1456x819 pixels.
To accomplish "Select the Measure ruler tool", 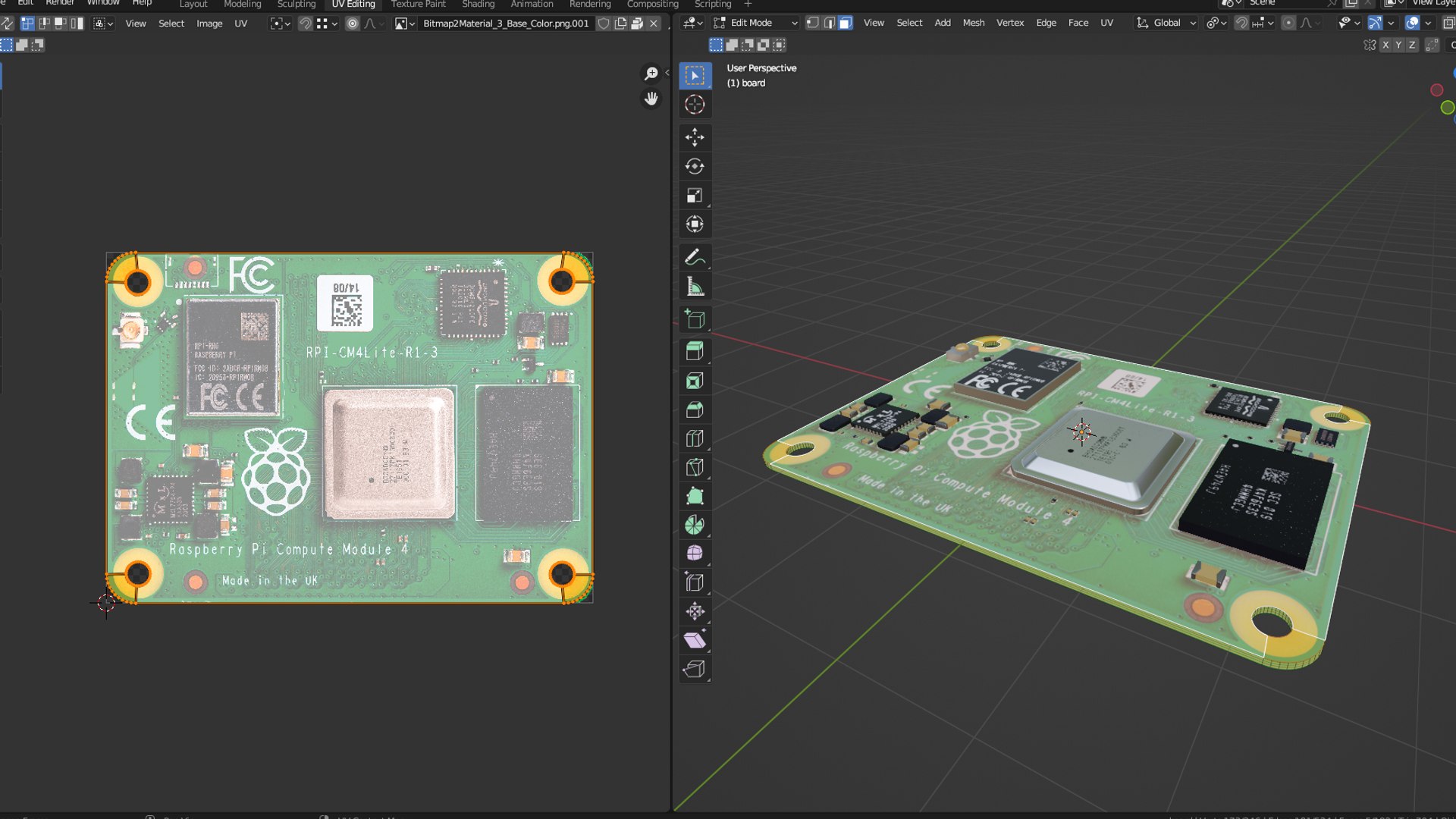I will point(695,287).
